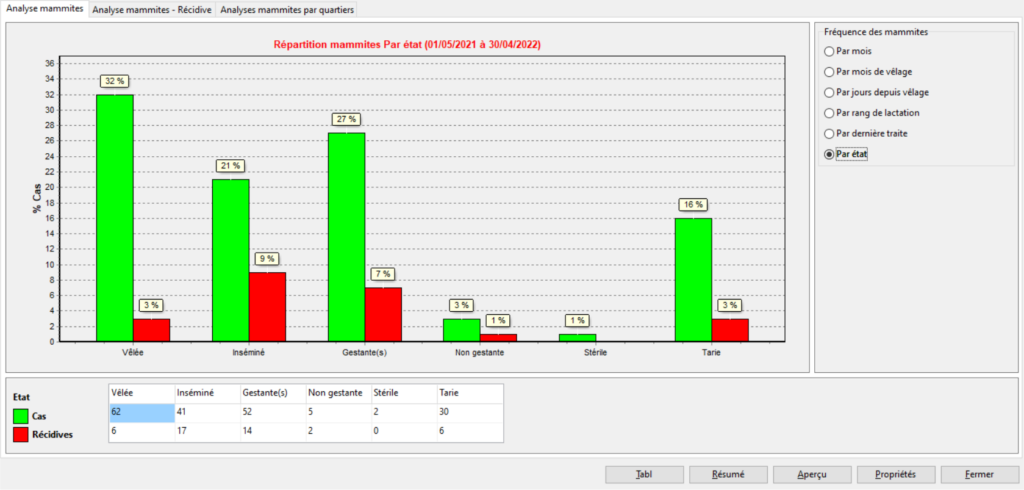Pick Par rang de lactation option

click(x=828, y=113)
